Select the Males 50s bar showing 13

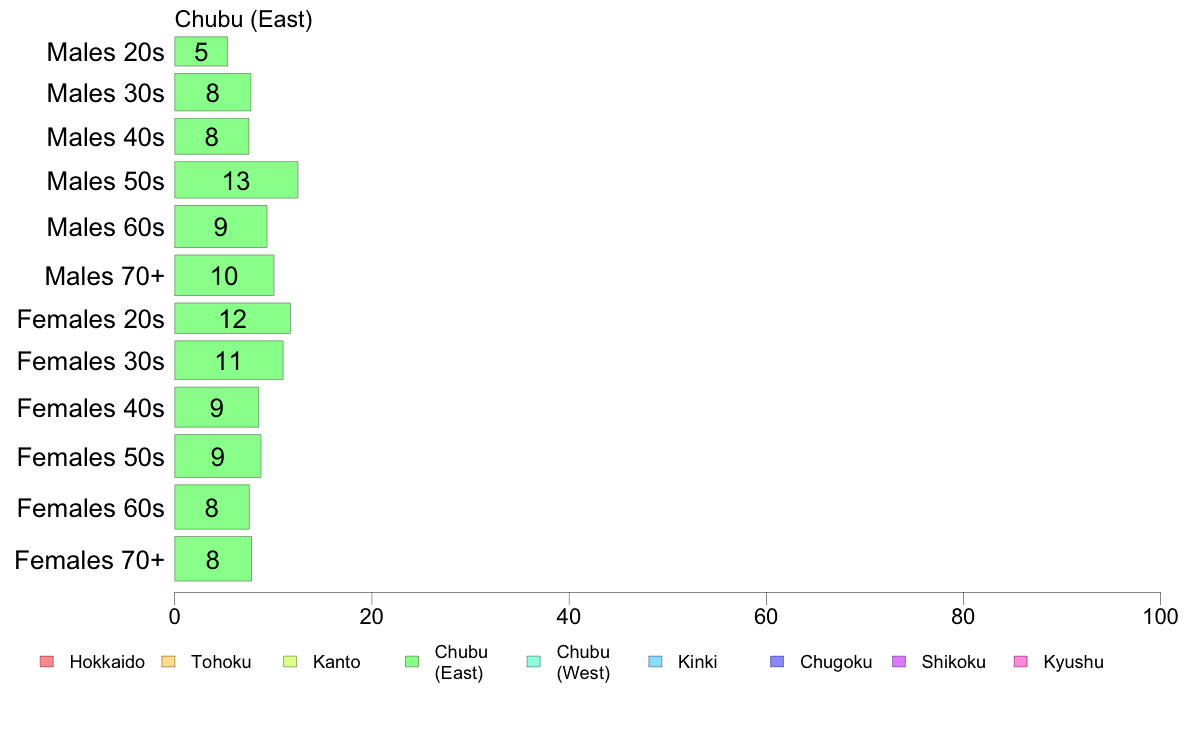click(236, 180)
